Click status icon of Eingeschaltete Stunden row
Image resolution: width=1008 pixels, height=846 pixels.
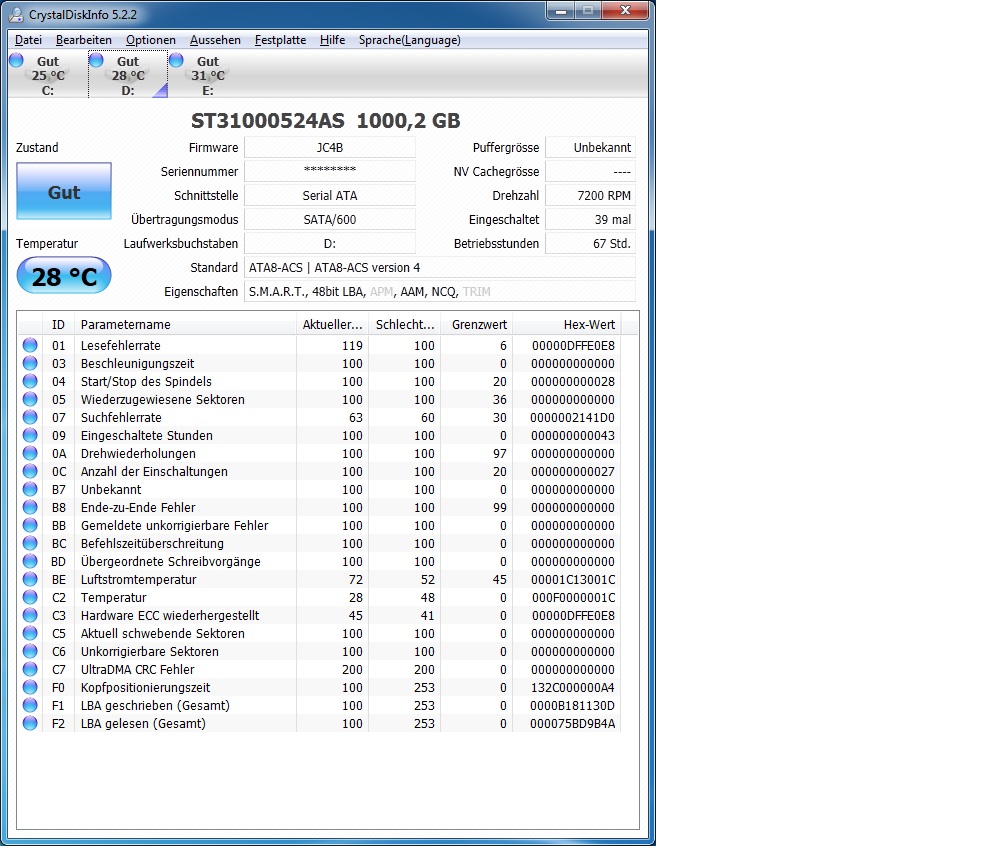[x=30, y=435]
